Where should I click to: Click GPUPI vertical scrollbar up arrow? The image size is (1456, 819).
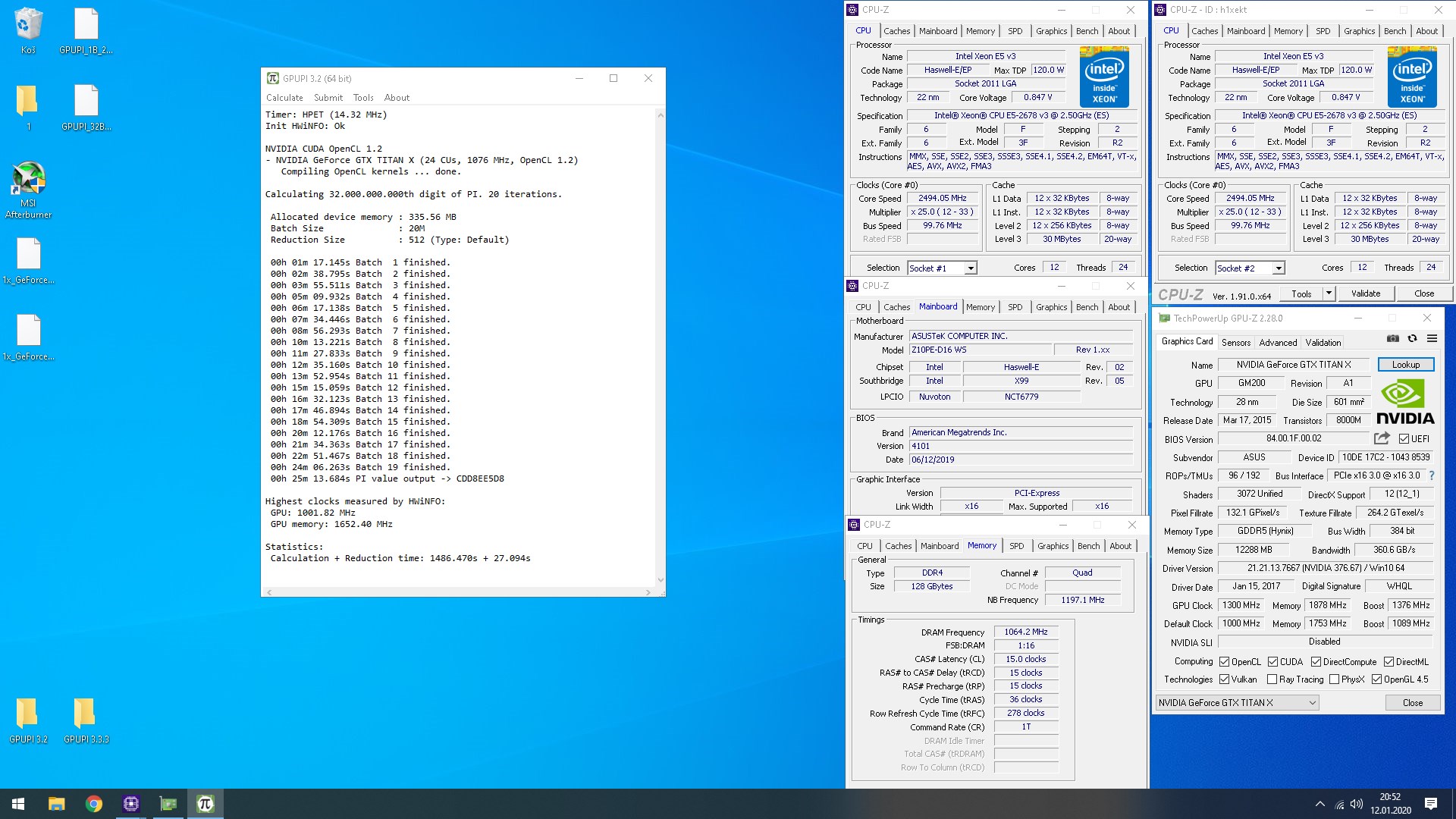click(x=660, y=115)
